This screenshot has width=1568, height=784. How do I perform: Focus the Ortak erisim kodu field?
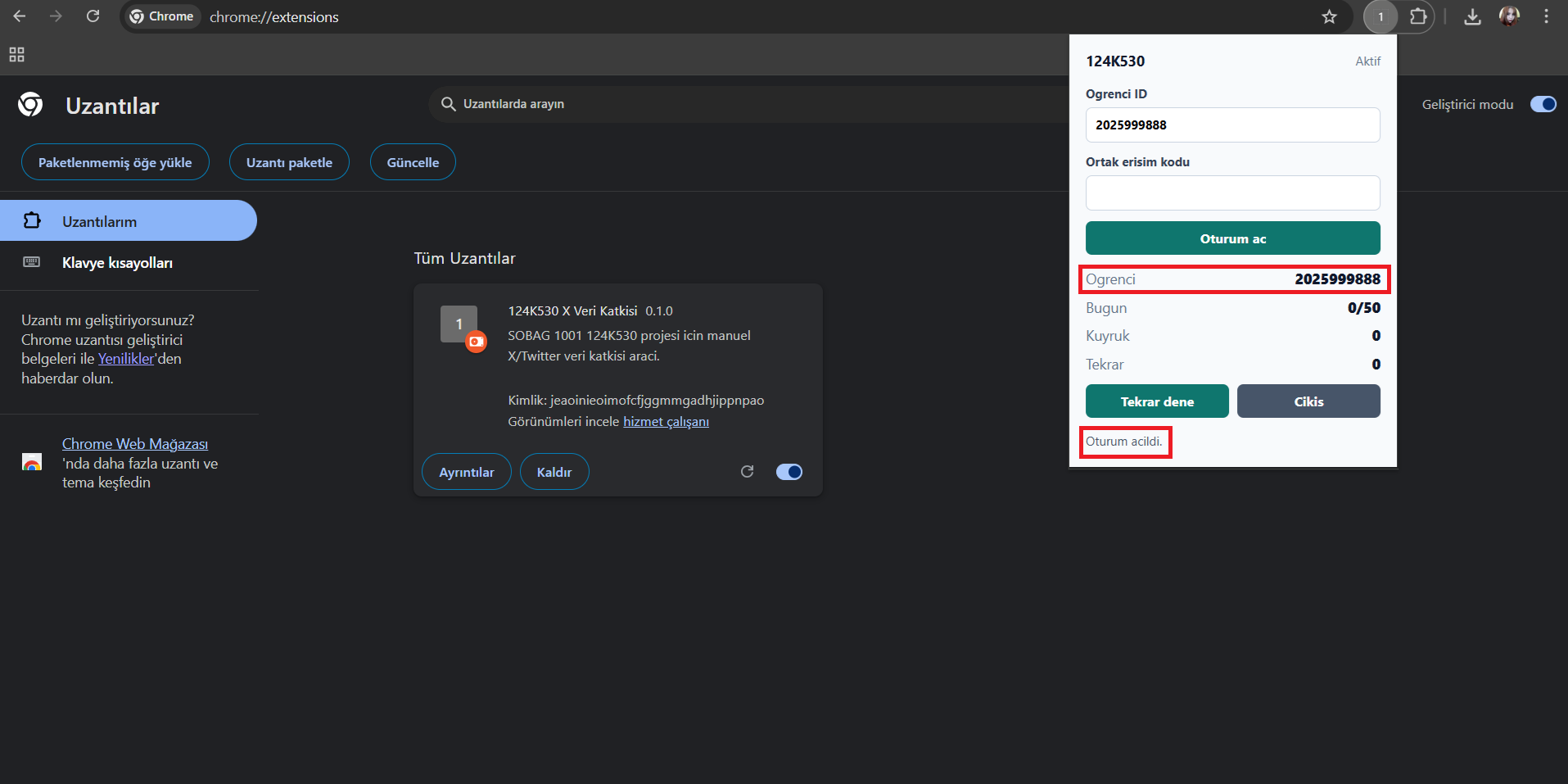pos(1232,193)
